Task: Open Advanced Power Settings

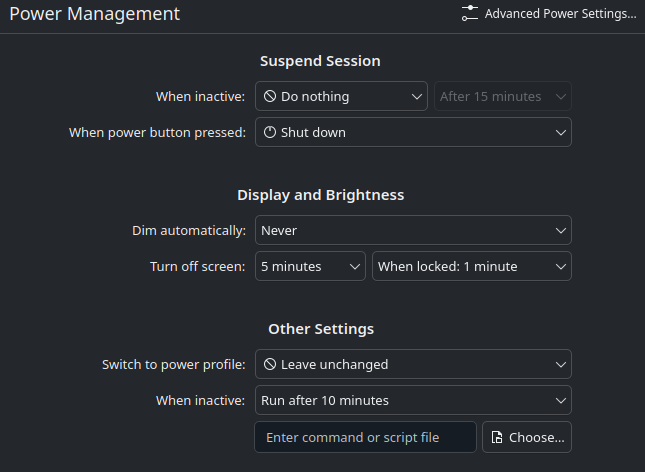Action: point(549,14)
